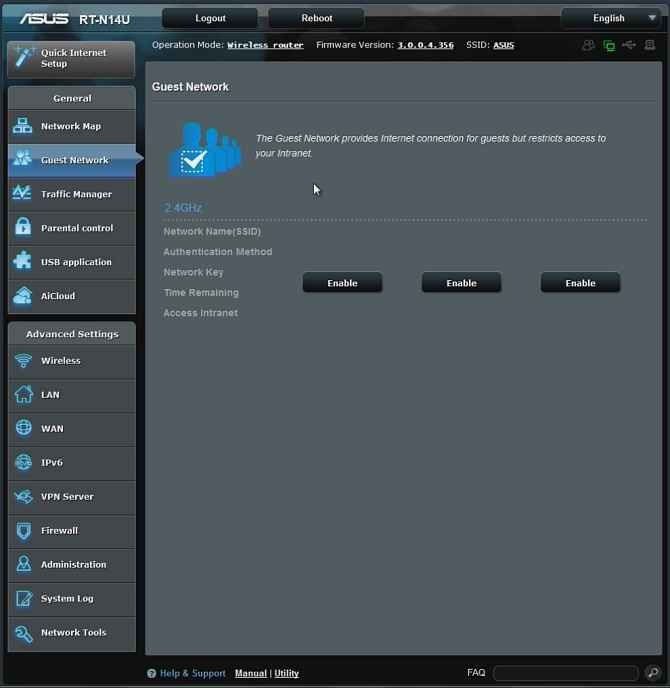This screenshot has height=688, width=670.
Task: Click the System Log notepad icon
Action: pos(24,598)
